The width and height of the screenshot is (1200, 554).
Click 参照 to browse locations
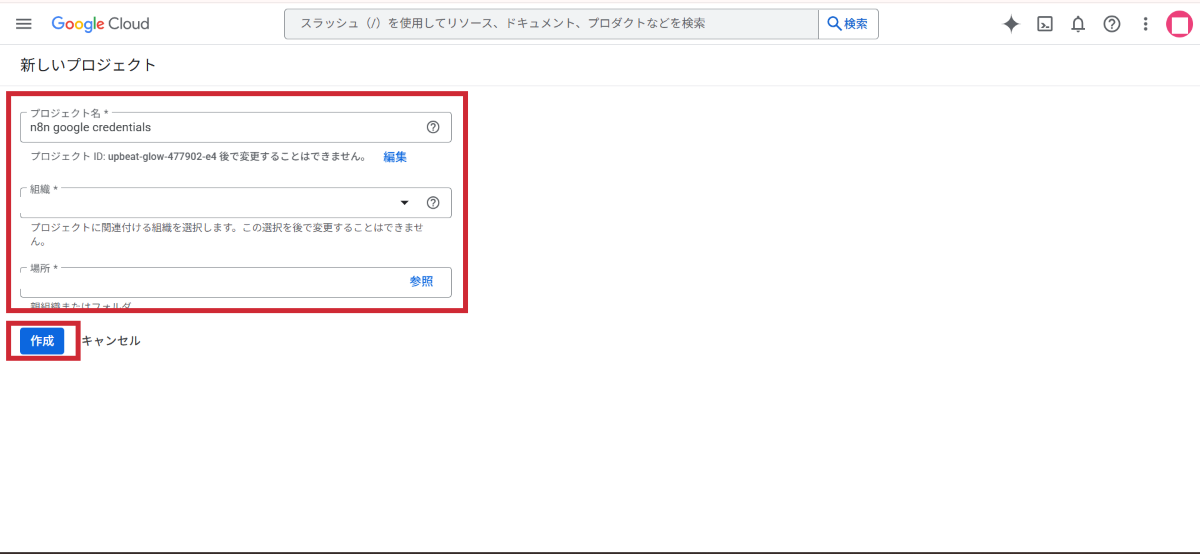tap(421, 282)
